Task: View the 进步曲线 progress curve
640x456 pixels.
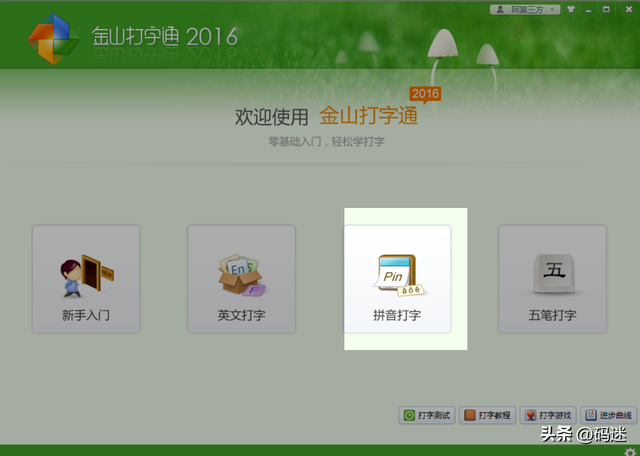Action: (x=609, y=415)
